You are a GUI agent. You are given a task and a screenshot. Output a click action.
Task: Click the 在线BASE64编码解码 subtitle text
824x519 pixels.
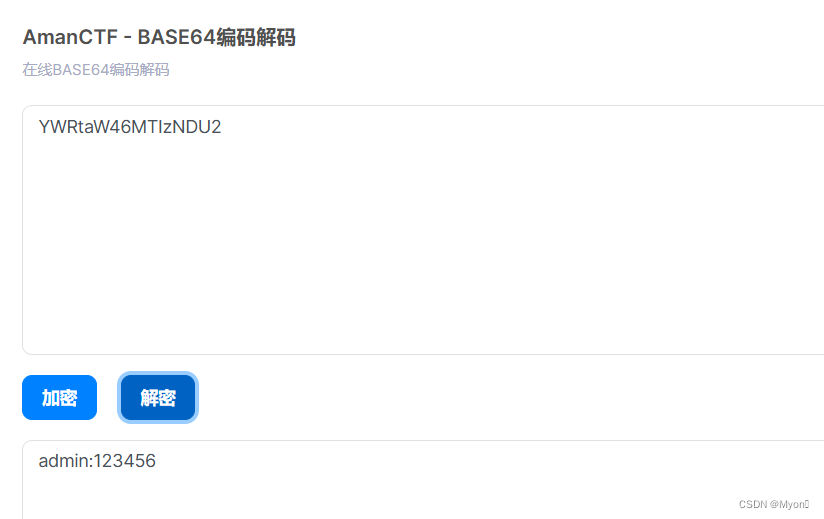click(96, 69)
